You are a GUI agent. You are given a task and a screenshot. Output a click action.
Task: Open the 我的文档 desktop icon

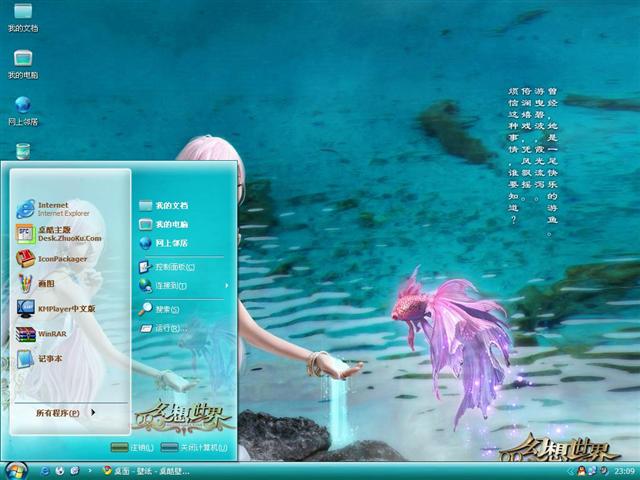(x=23, y=17)
